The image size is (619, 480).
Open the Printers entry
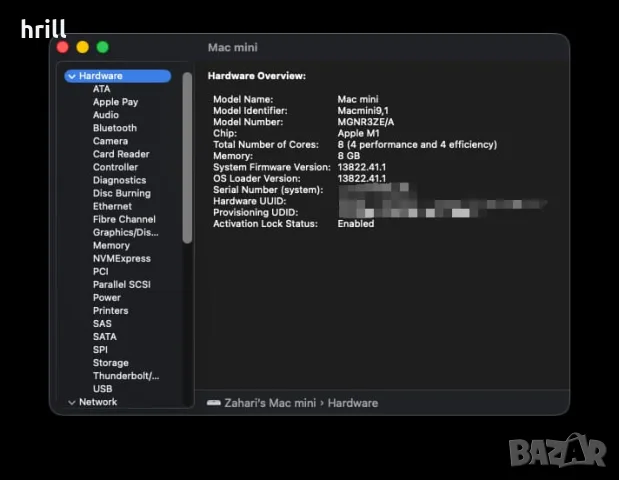pos(111,311)
